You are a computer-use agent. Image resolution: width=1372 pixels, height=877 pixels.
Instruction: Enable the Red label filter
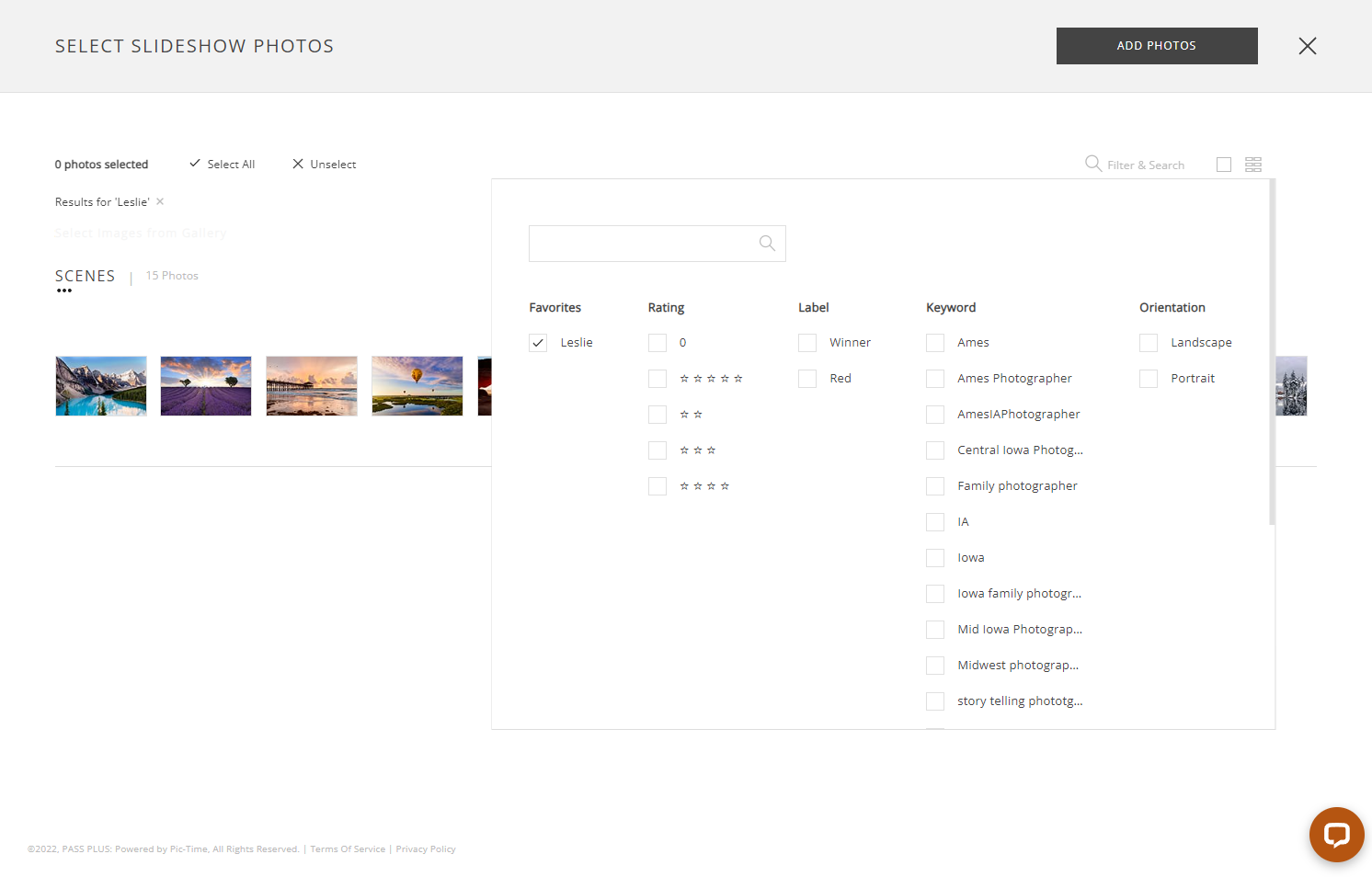coord(807,379)
